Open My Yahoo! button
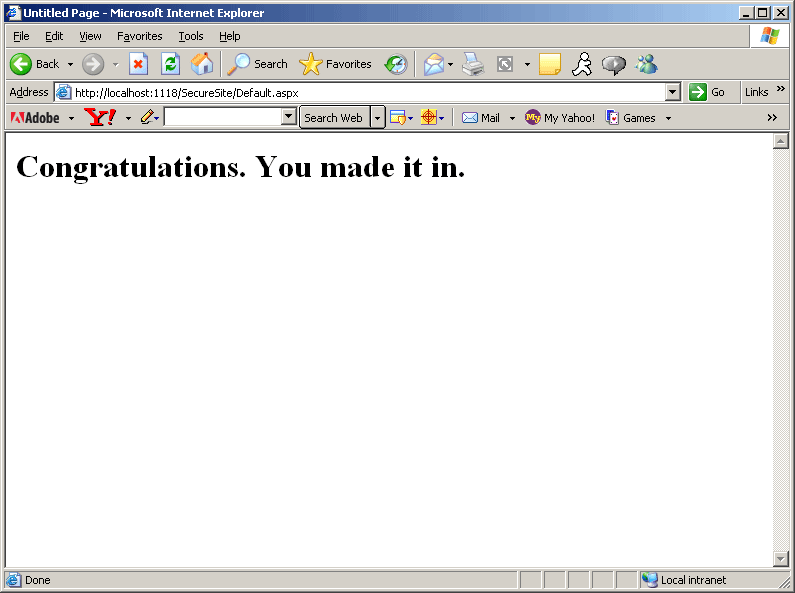 tap(560, 118)
